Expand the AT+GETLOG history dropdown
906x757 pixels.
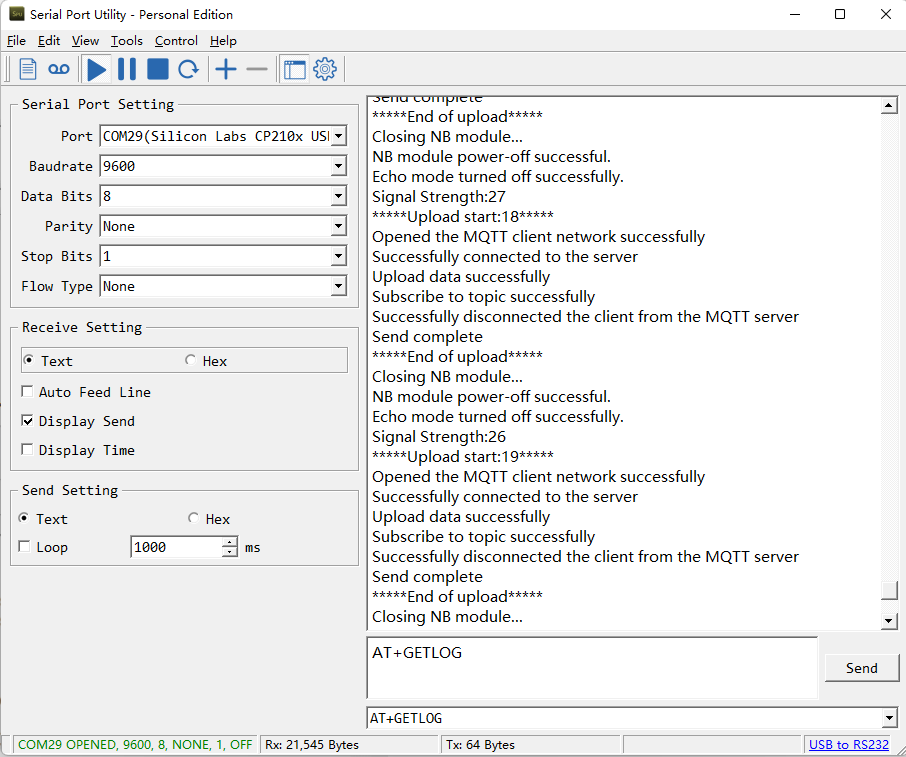pos(889,718)
